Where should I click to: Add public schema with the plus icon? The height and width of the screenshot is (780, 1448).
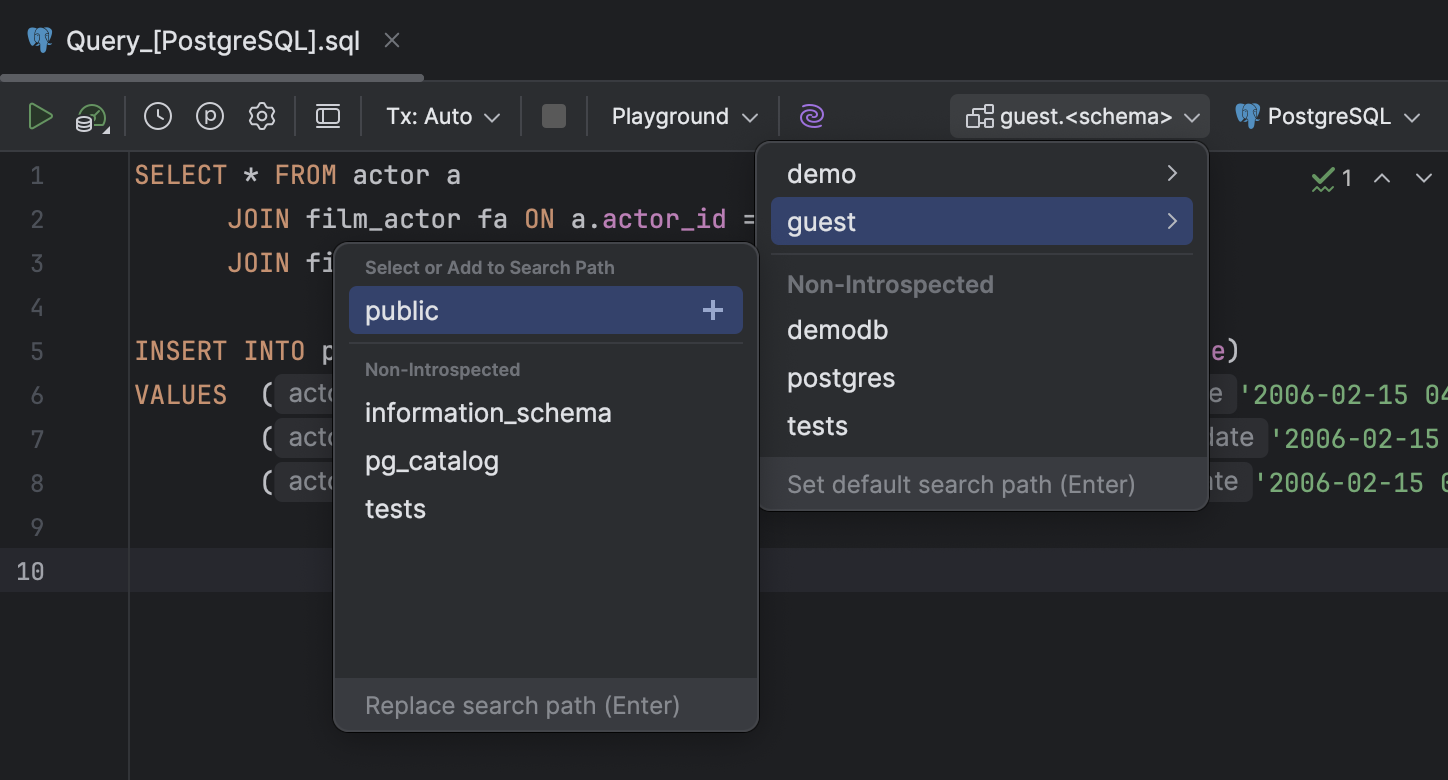pyautogui.click(x=712, y=310)
